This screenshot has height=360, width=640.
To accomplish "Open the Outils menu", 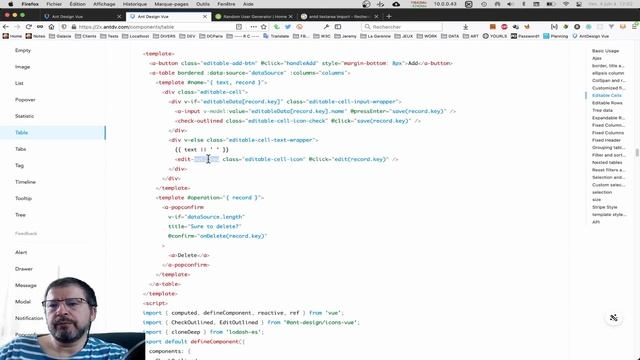I will [x=203, y=4].
